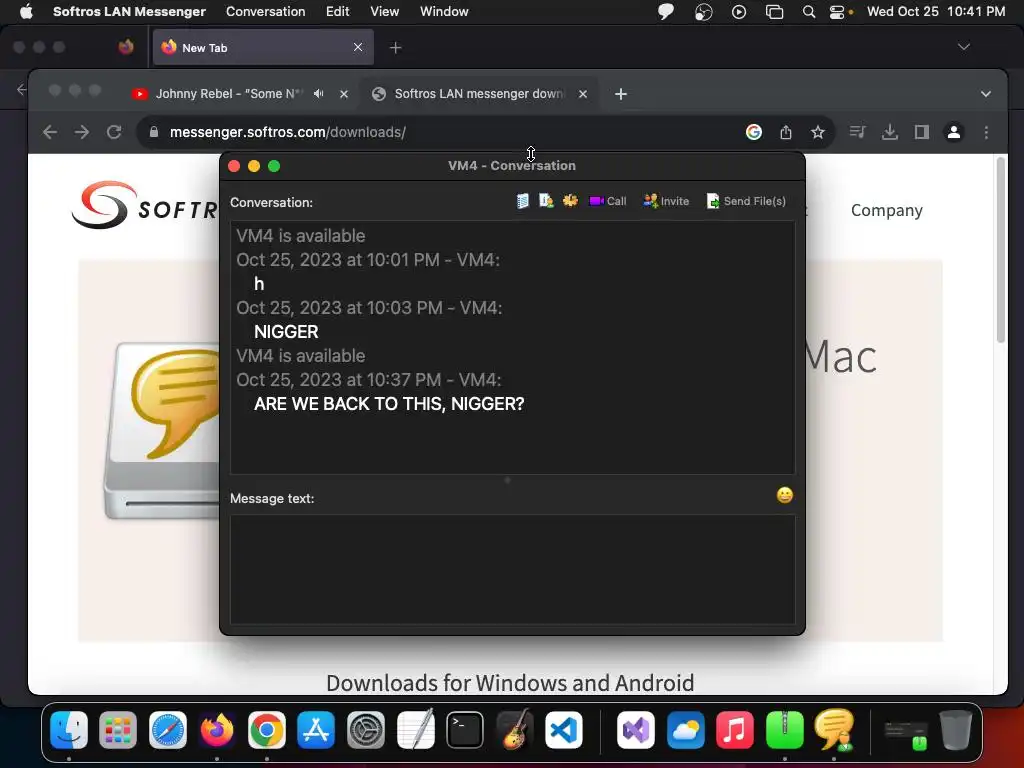Click the Chrome page vertical scrollbar
1024x768 pixels.
(x=1000, y=250)
